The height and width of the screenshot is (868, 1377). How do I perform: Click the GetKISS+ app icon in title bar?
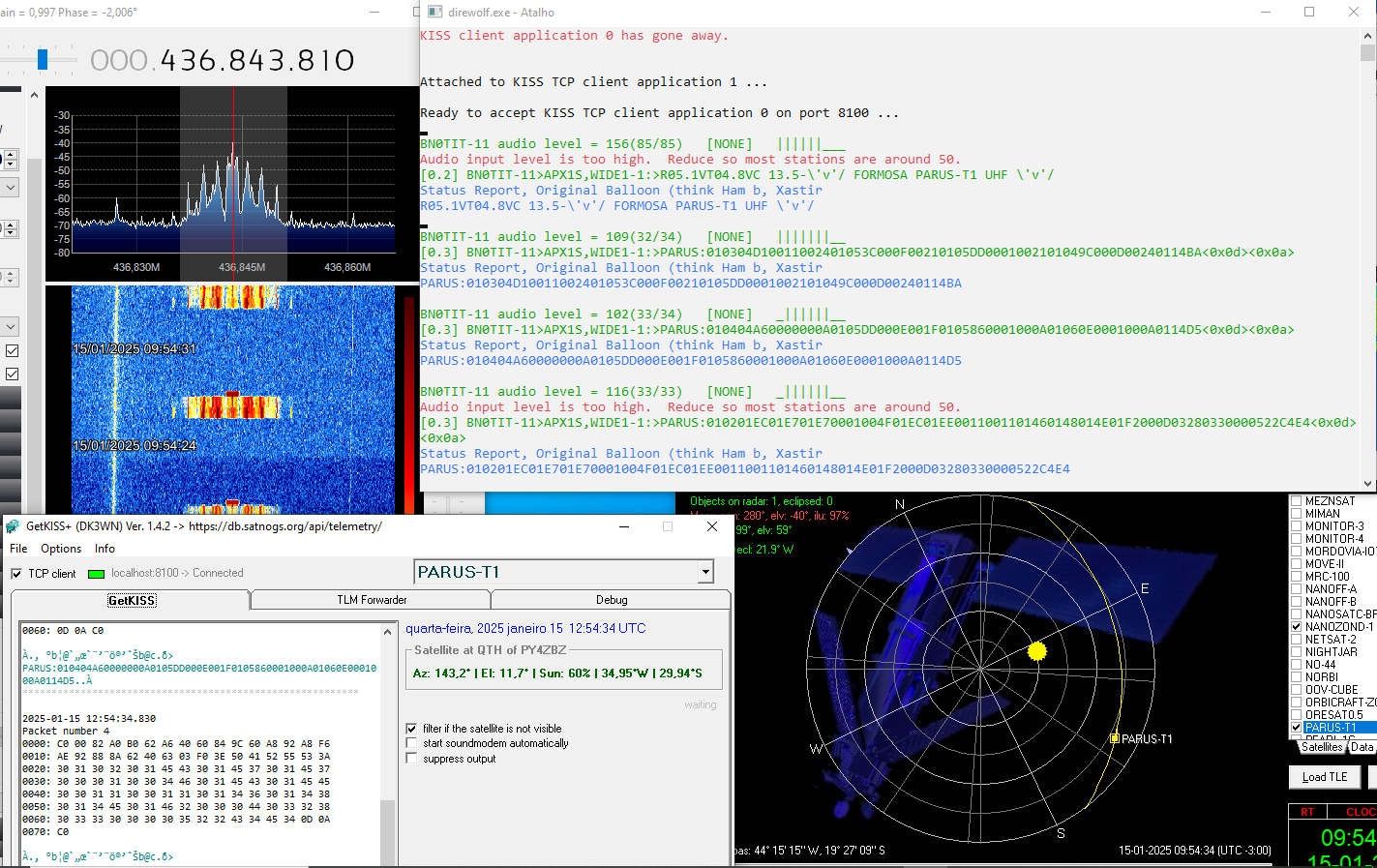[x=13, y=526]
